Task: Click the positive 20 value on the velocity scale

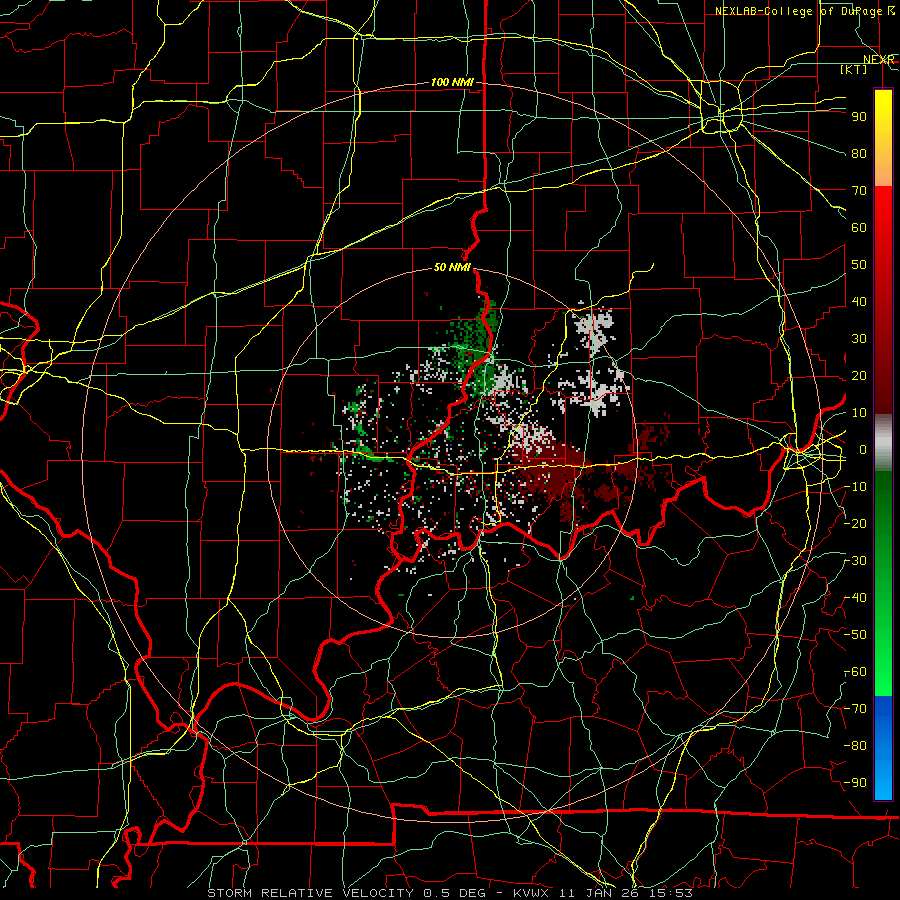Action: tap(859, 375)
